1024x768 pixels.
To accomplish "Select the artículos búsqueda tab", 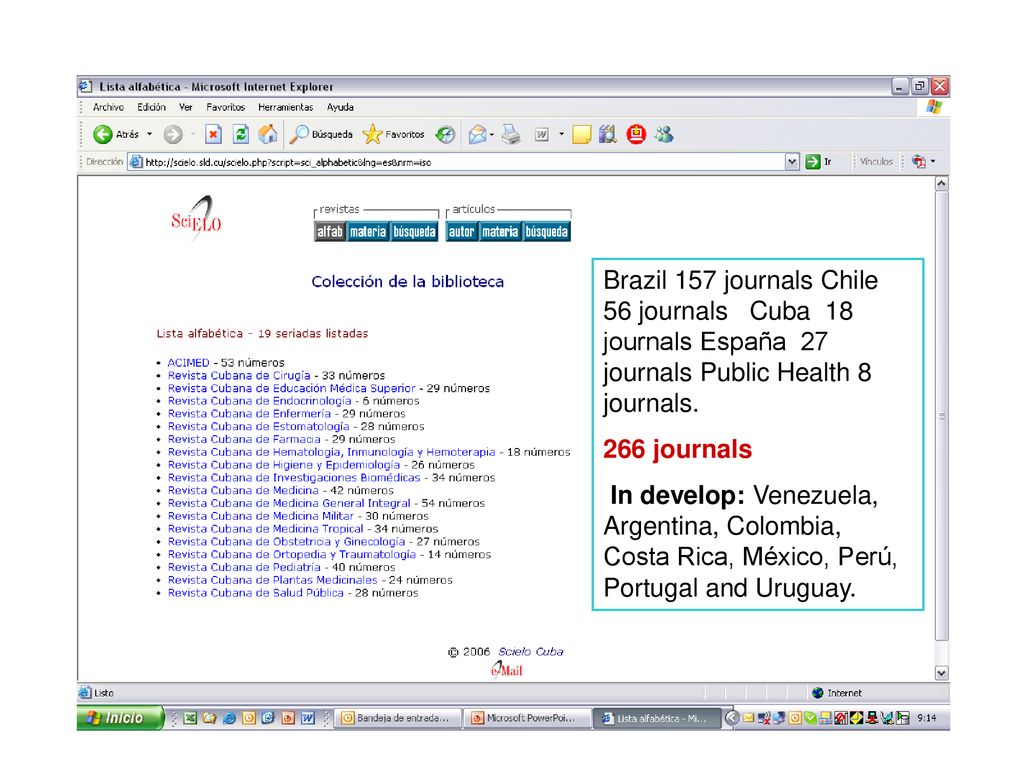I will [x=547, y=232].
